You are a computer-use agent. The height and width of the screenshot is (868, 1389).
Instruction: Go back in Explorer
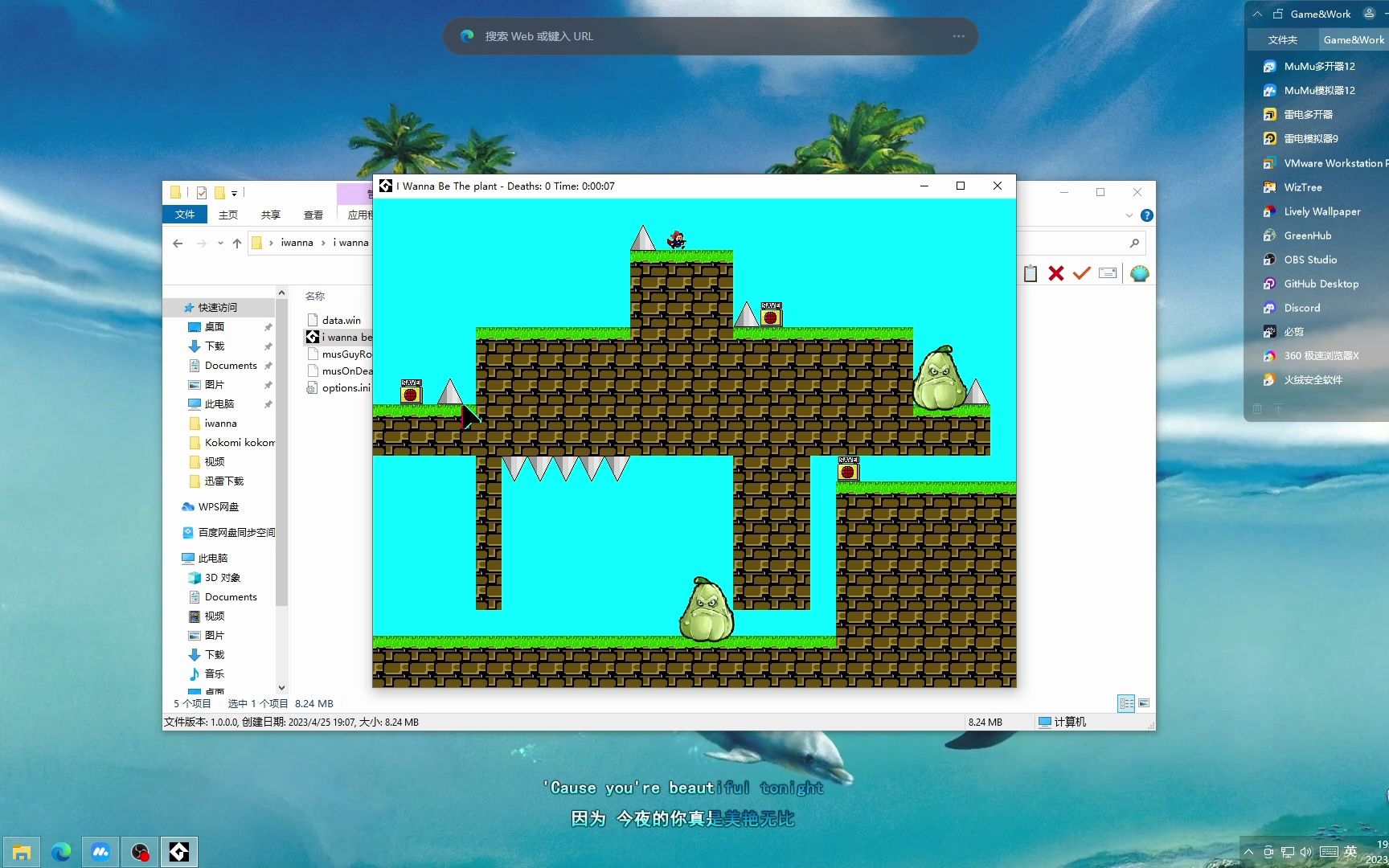coord(178,243)
